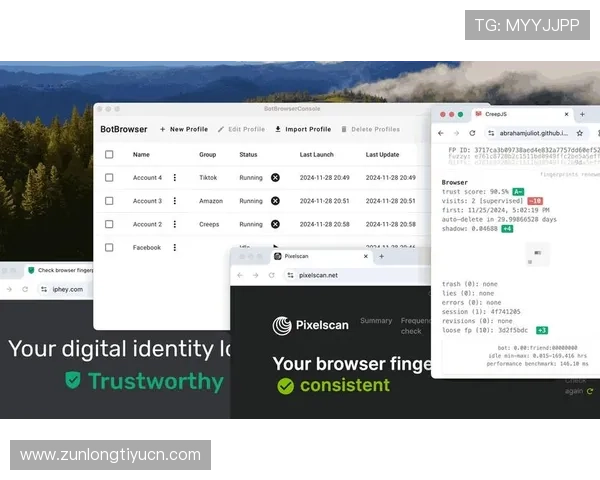Expand the Facebook row options menu
The height and width of the screenshot is (480, 600).
pos(174,247)
